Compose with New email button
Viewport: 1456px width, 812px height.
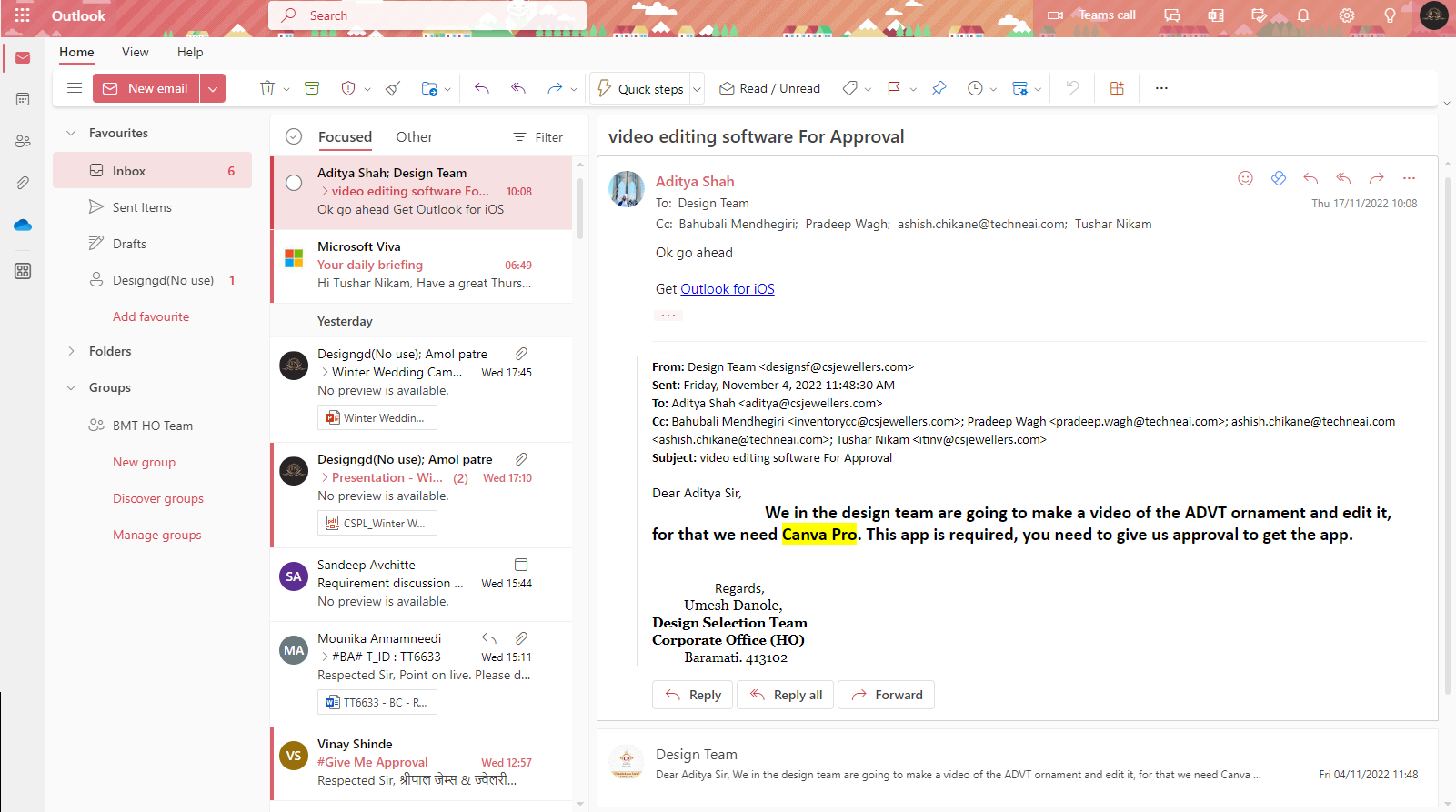coord(146,88)
